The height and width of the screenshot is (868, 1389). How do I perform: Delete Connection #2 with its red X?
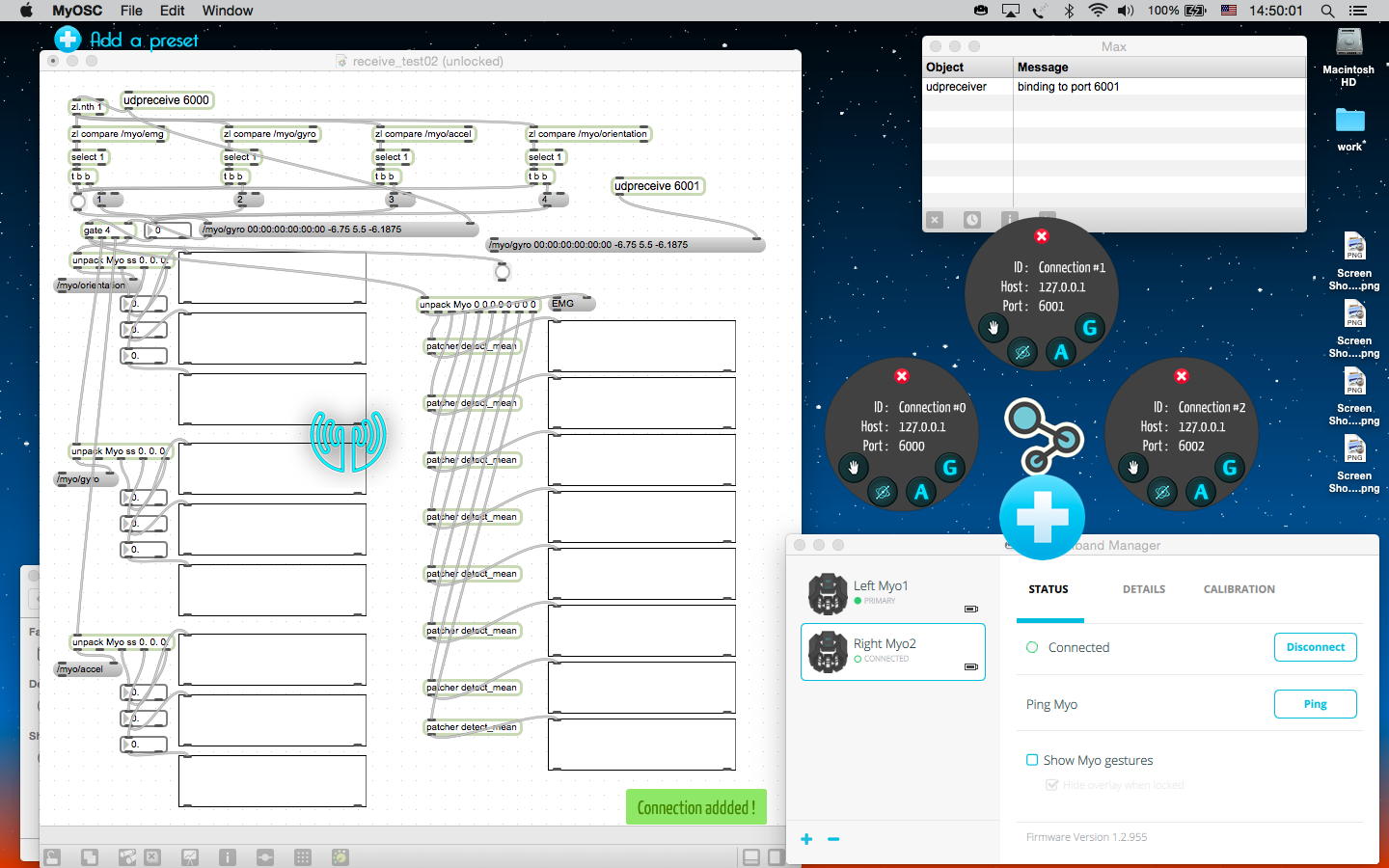pyautogui.click(x=1181, y=376)
